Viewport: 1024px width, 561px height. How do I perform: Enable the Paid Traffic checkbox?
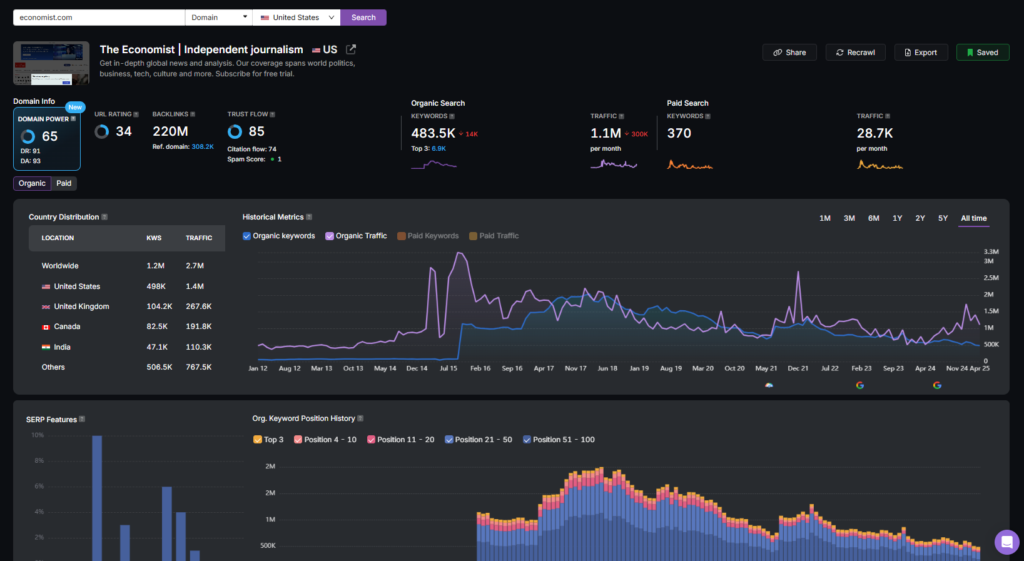473,236
